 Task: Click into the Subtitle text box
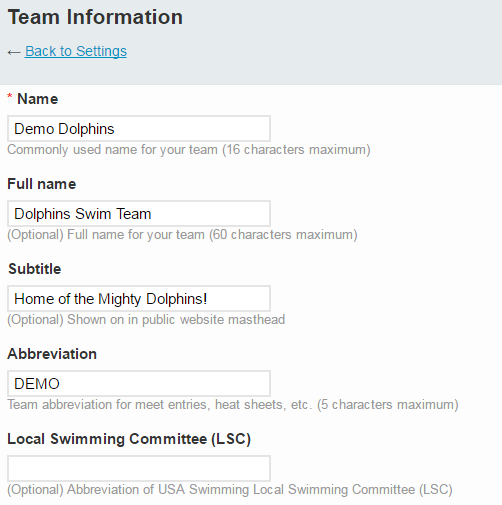point(139,299)
